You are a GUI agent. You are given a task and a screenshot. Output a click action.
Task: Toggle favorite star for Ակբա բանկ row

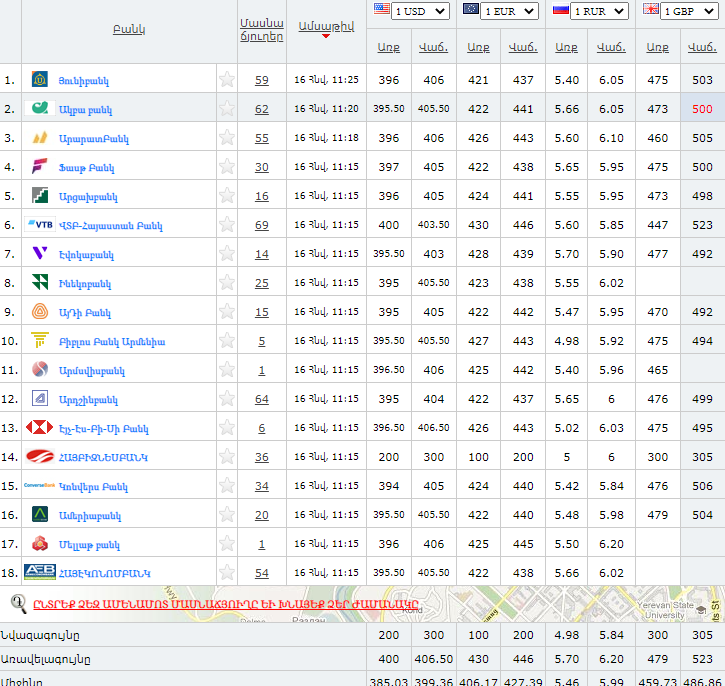(x=227, y=109)
